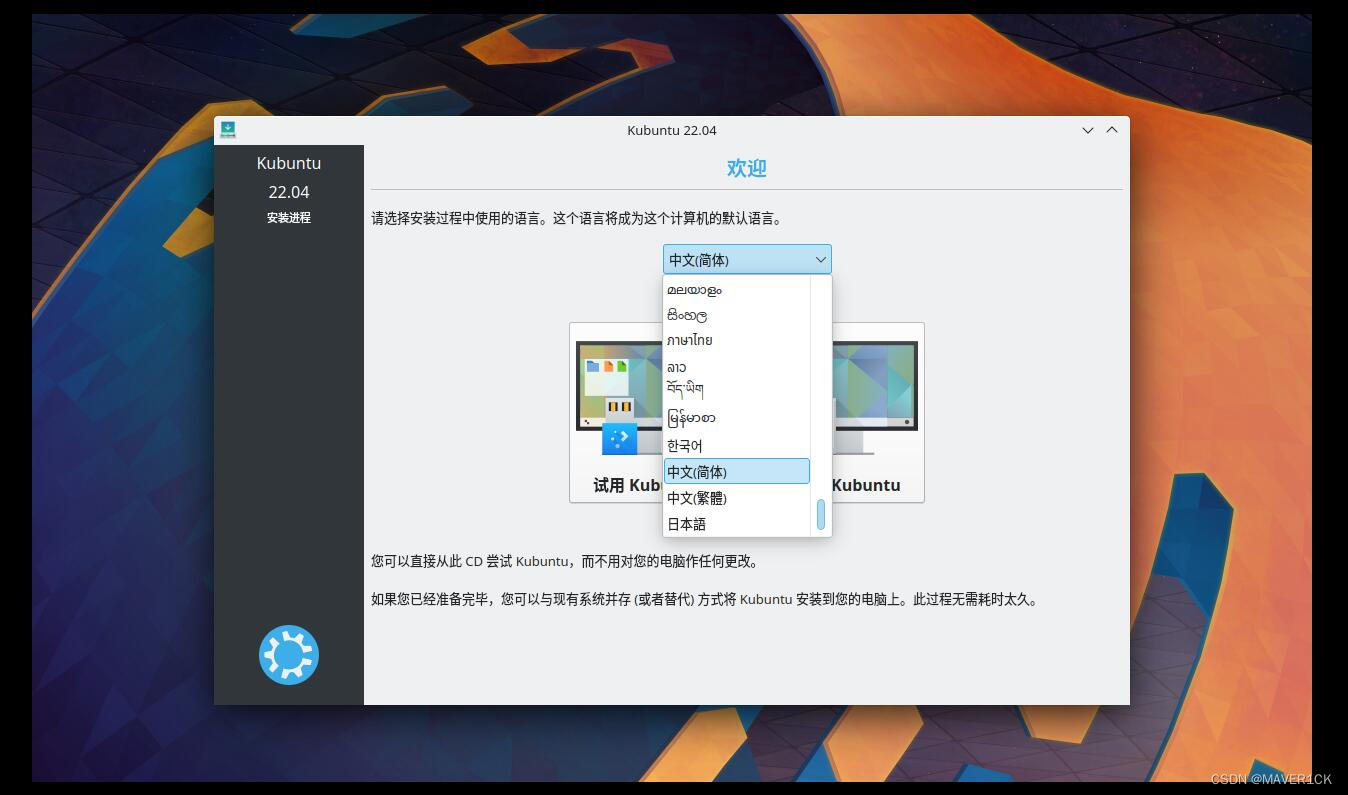
Task: Click the dropdown arrow on 中文(简体)
Action: (x=820, y=259)
